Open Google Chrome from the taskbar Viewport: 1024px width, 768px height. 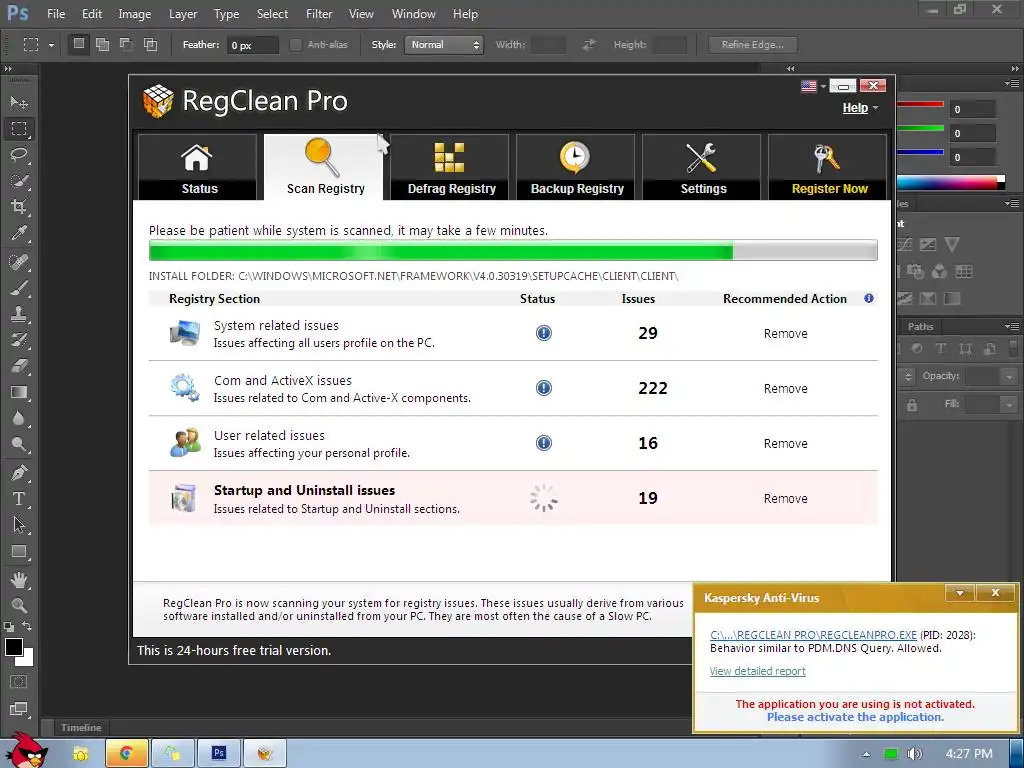coord(127,754)
